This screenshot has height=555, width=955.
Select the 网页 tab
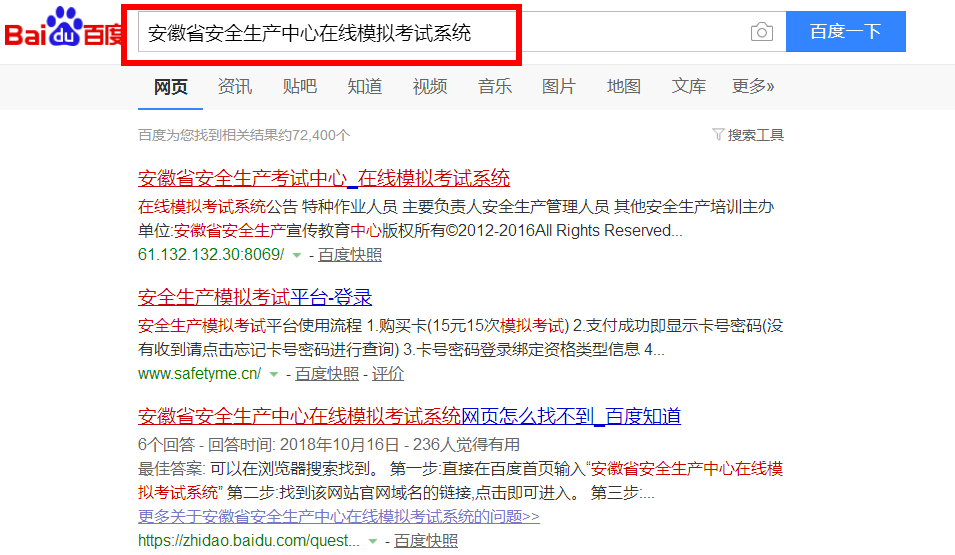click(171, 87)
